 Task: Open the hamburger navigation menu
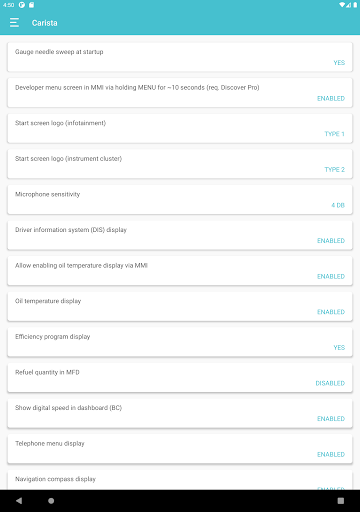coord(14,23)
